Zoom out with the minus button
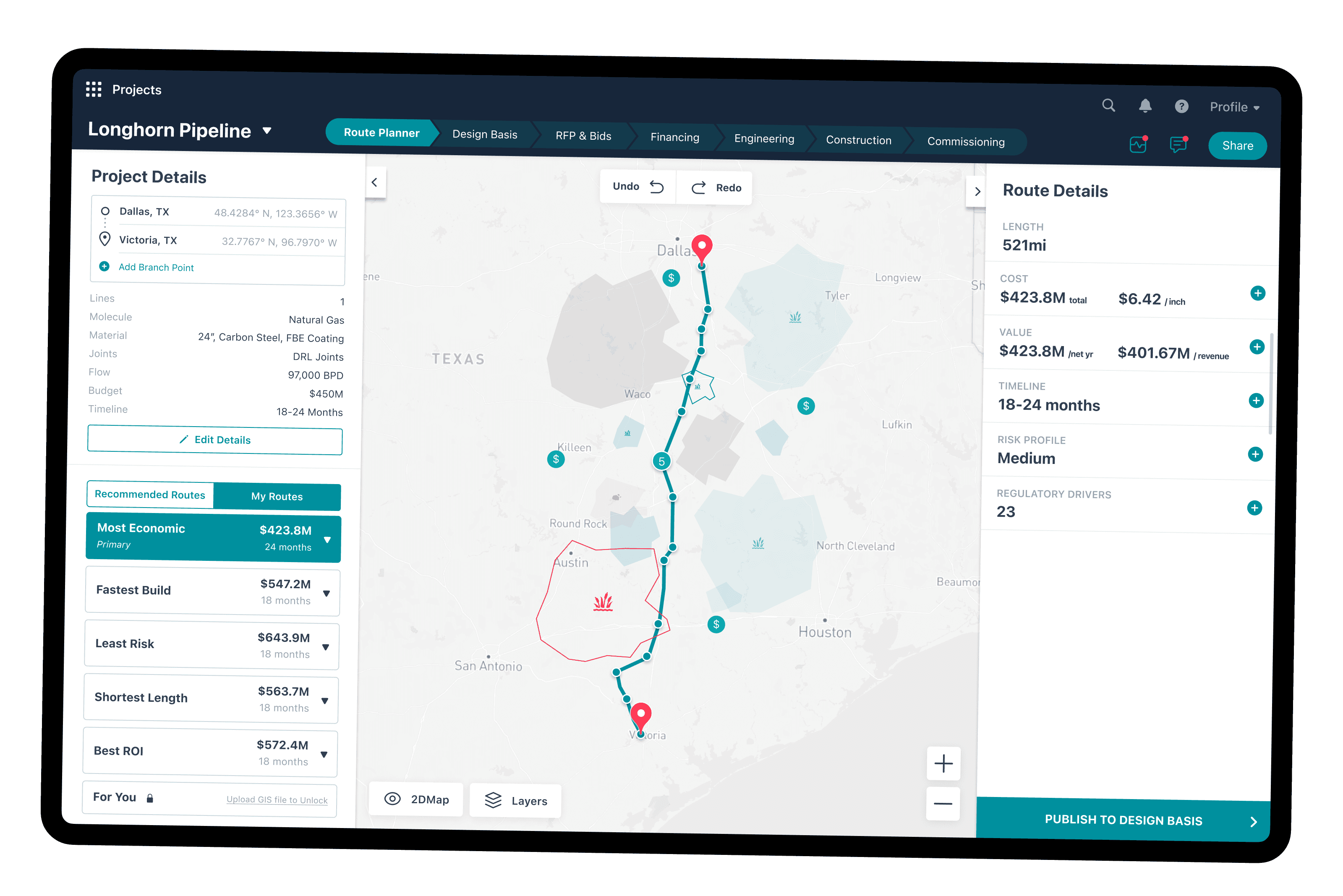This screenshot has width=1343, height=896. [x=943, y=803]
